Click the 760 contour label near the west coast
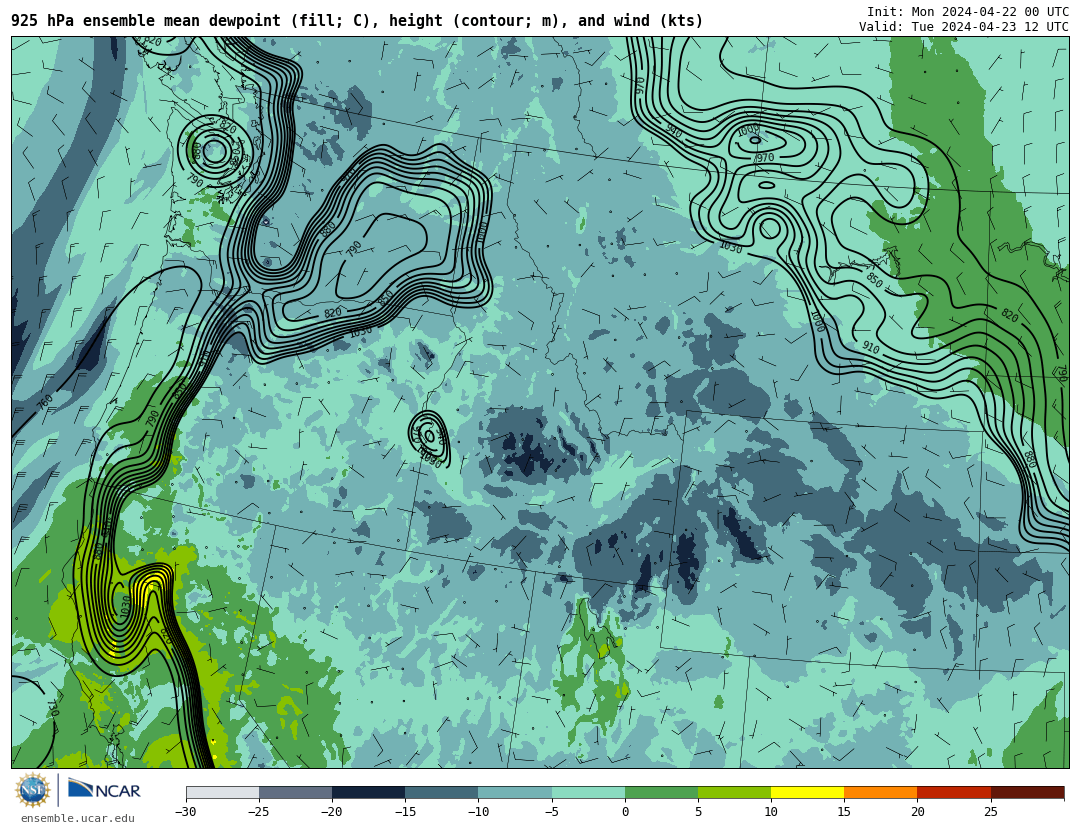 pyautogui.click(x=45, y=402)
